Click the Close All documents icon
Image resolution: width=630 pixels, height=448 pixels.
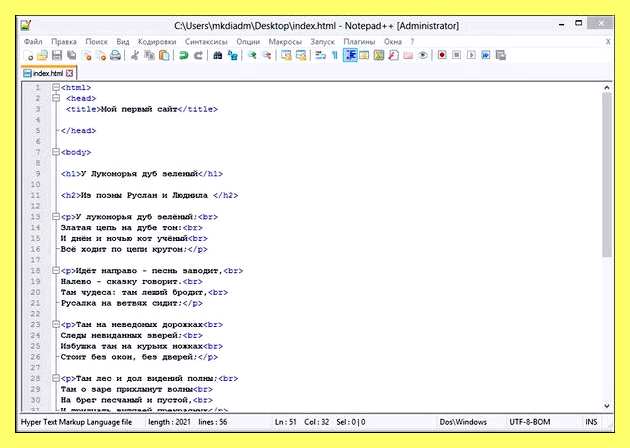tap(101, 55)
